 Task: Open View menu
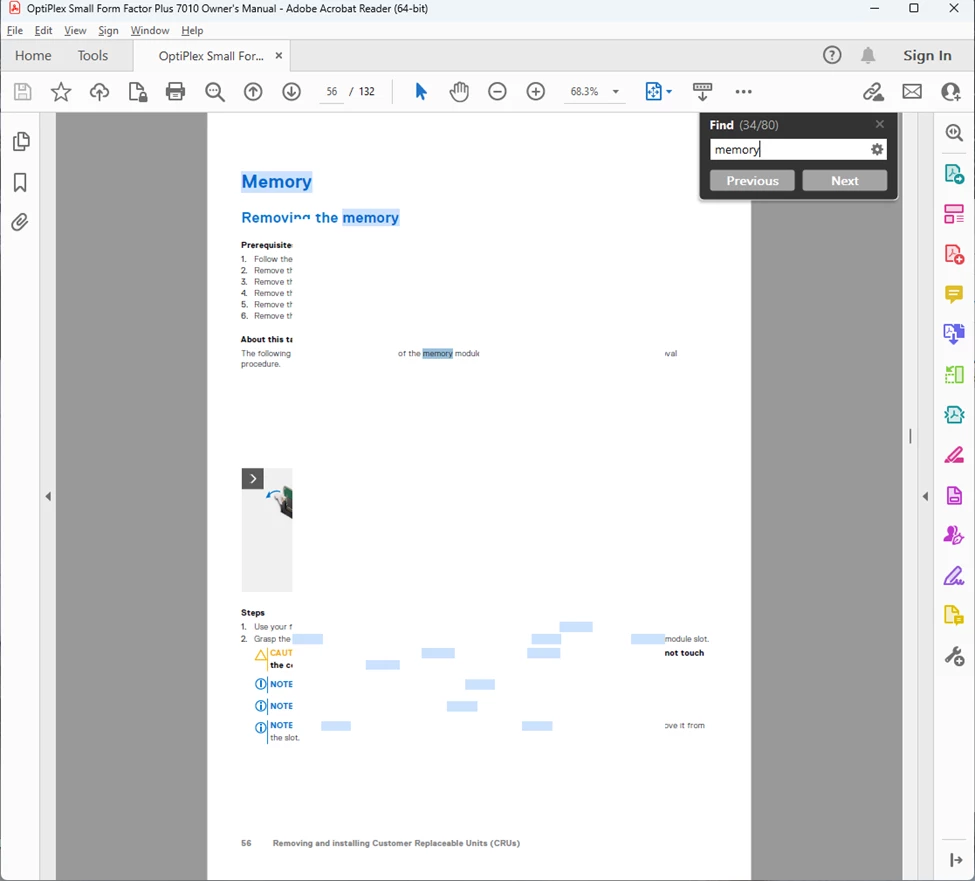(x=75, y=30)
